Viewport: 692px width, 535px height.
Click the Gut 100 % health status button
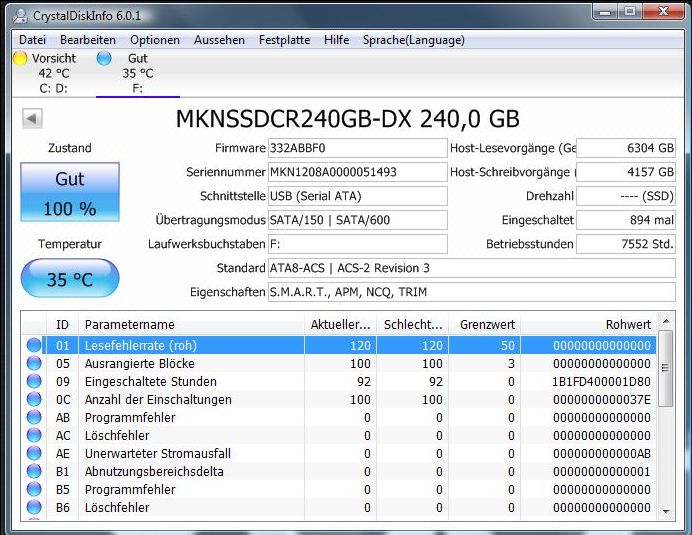point(70,192)
